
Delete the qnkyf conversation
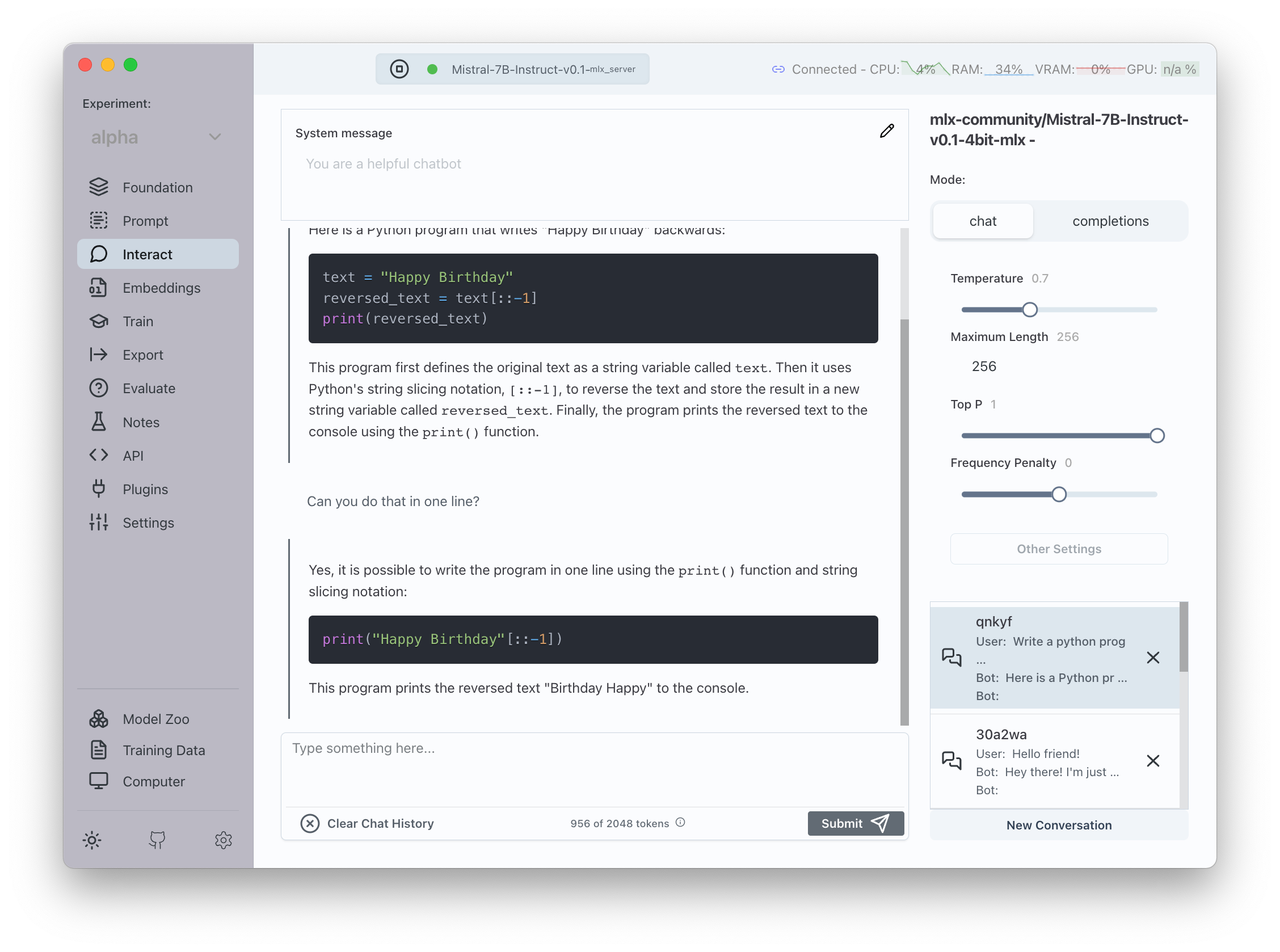click(x=1154, y=657)
